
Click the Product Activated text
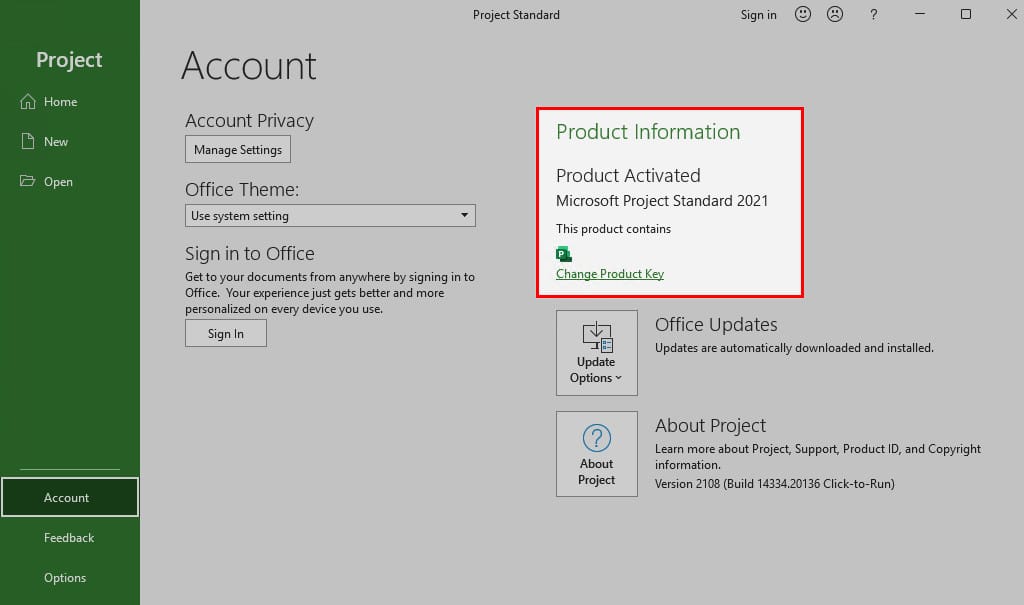click(x=628, y=175)
